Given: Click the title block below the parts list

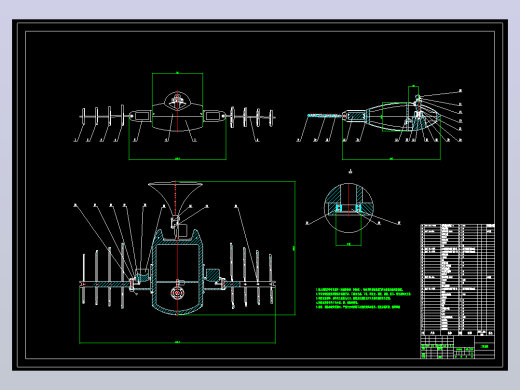Looking at the screenshot, I should pos(457,347).
